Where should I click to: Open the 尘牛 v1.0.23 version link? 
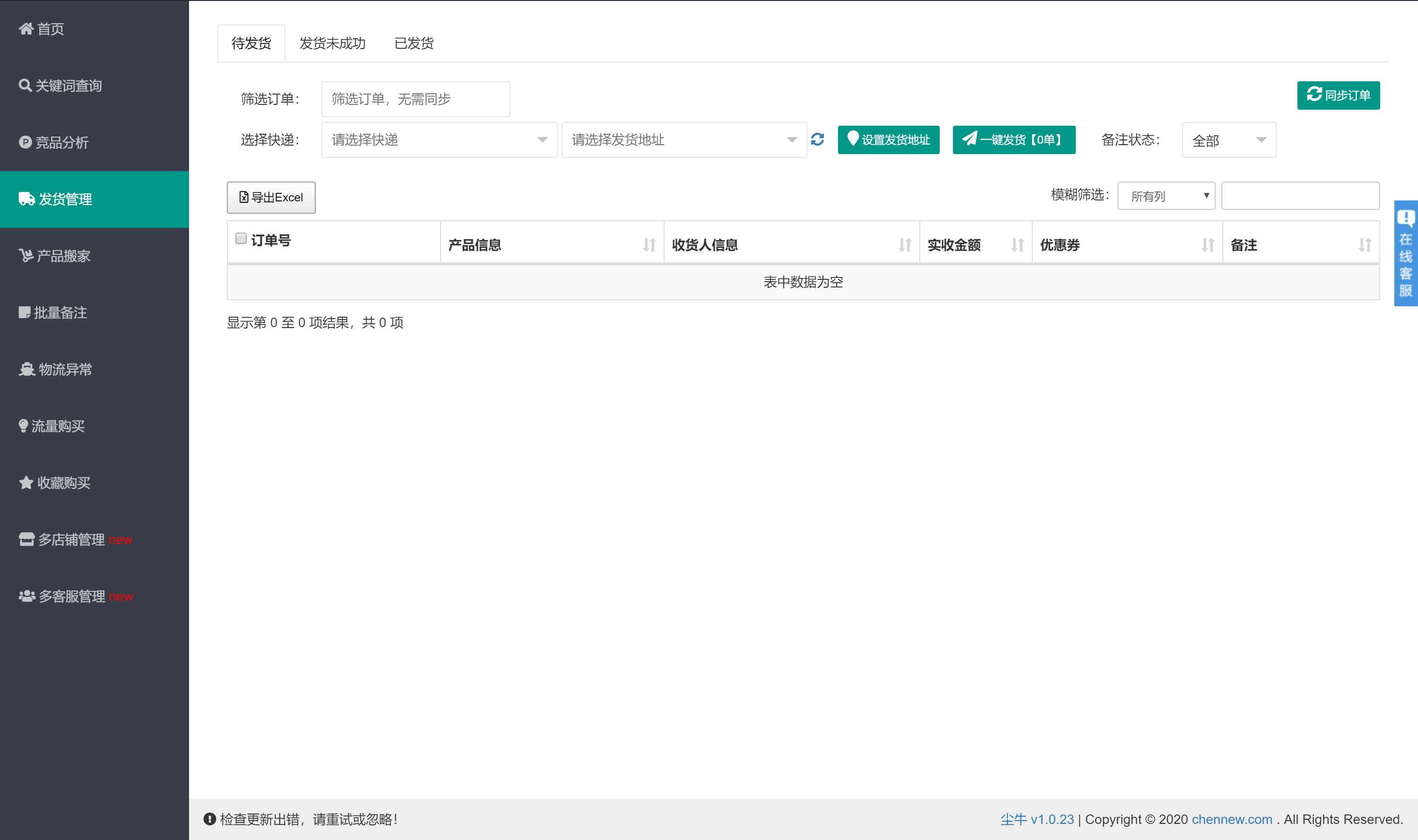(x=1037, y=819)
